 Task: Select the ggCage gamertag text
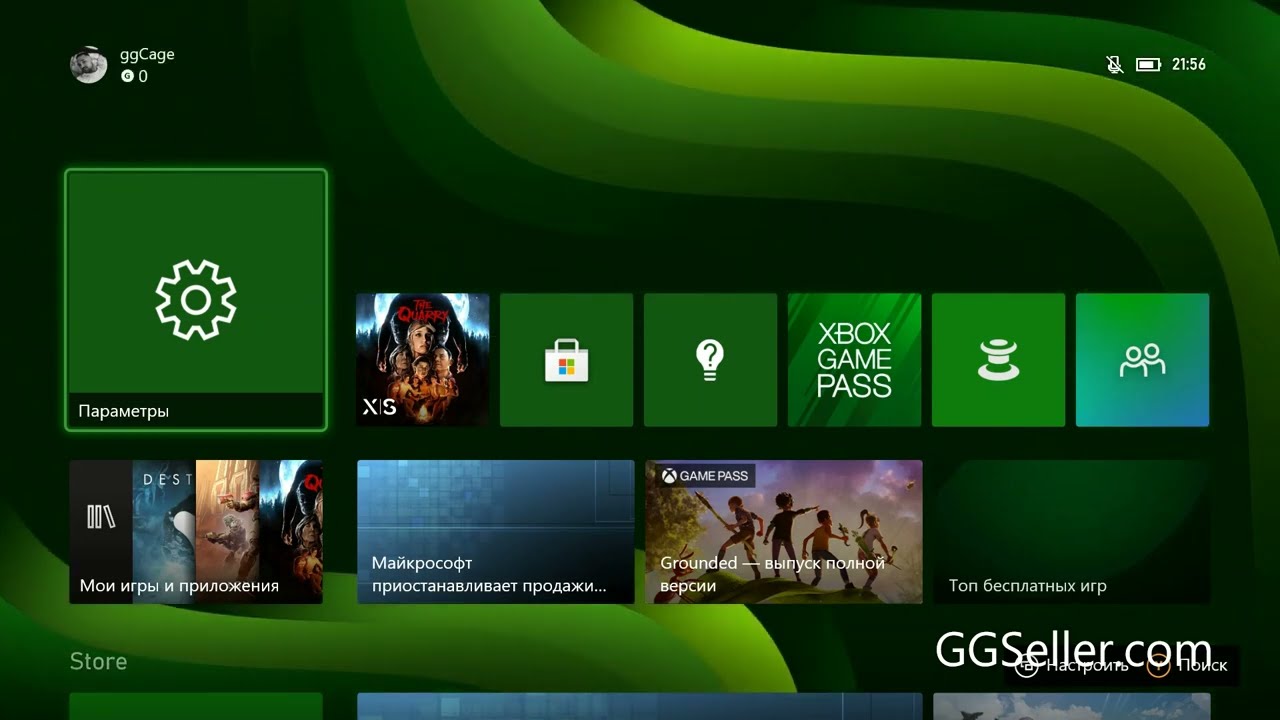[147, 54]
